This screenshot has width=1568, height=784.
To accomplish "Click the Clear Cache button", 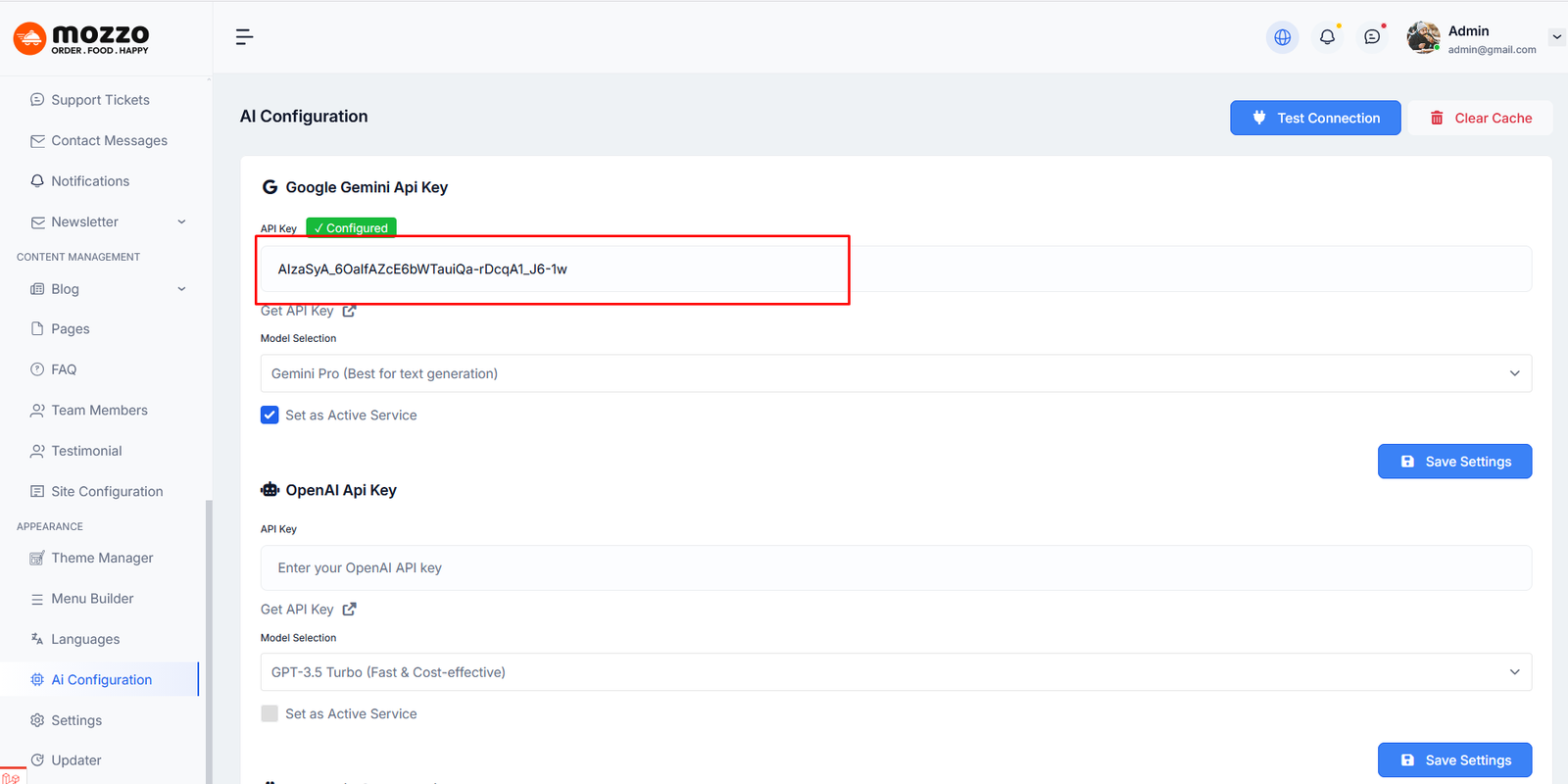I will (1480, 118).
